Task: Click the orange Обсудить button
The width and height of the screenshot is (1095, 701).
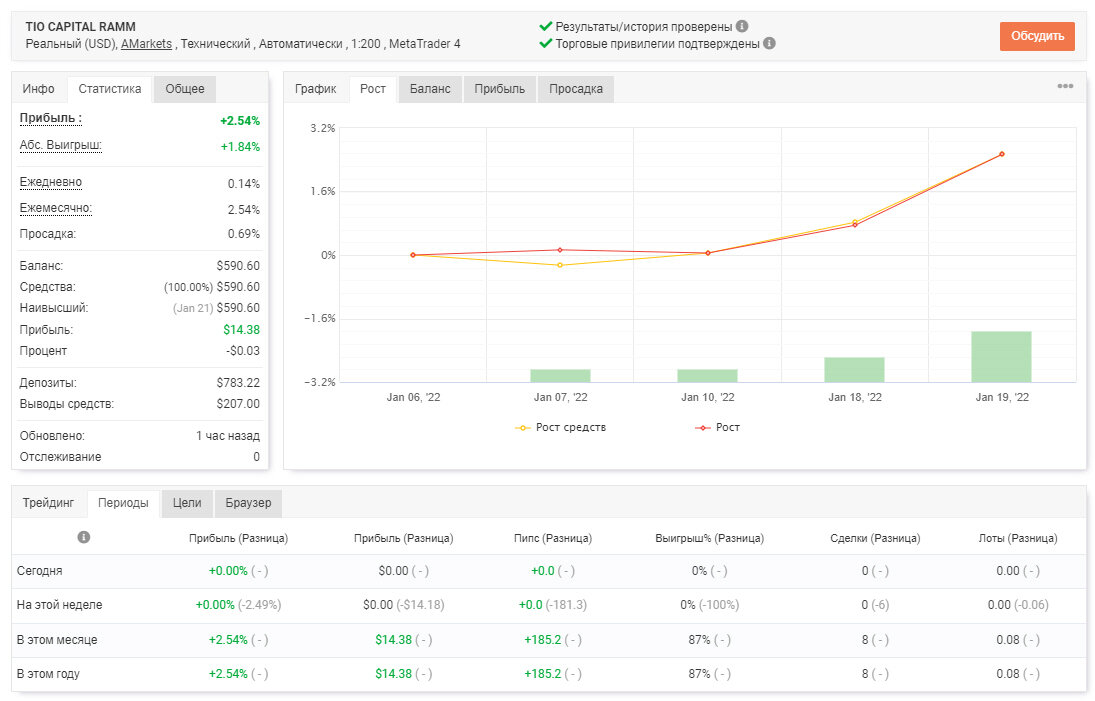Action: click(x=1037, y=36)
